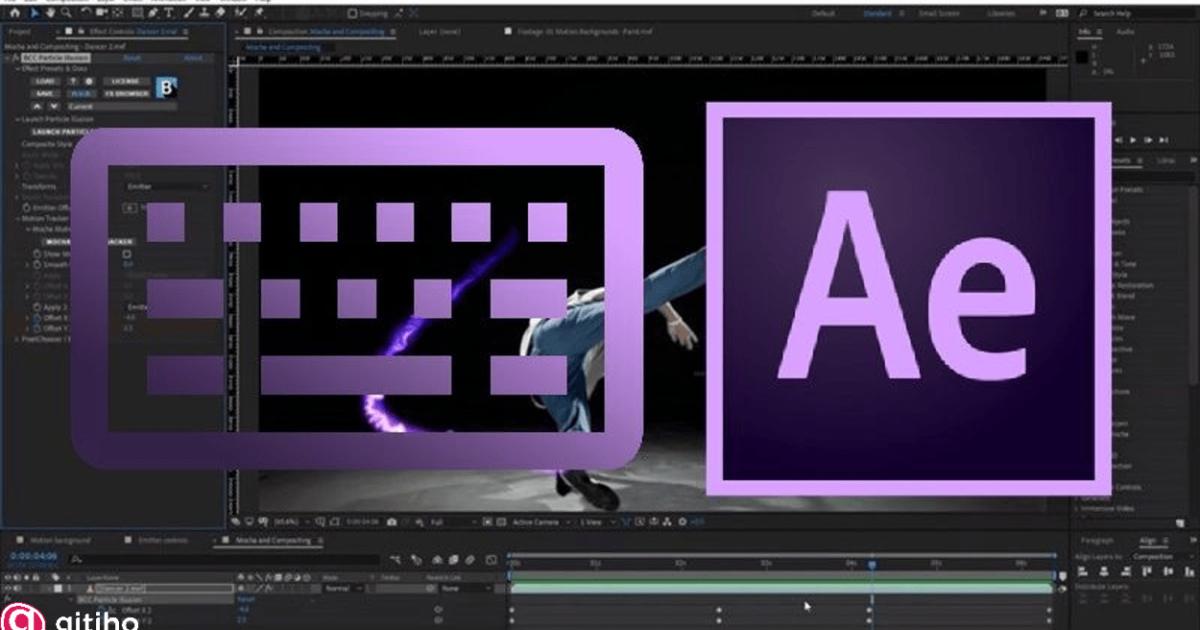Open the Normal blending mode dropdown
The image size is (1200, 630).
[x=344, y=589]
